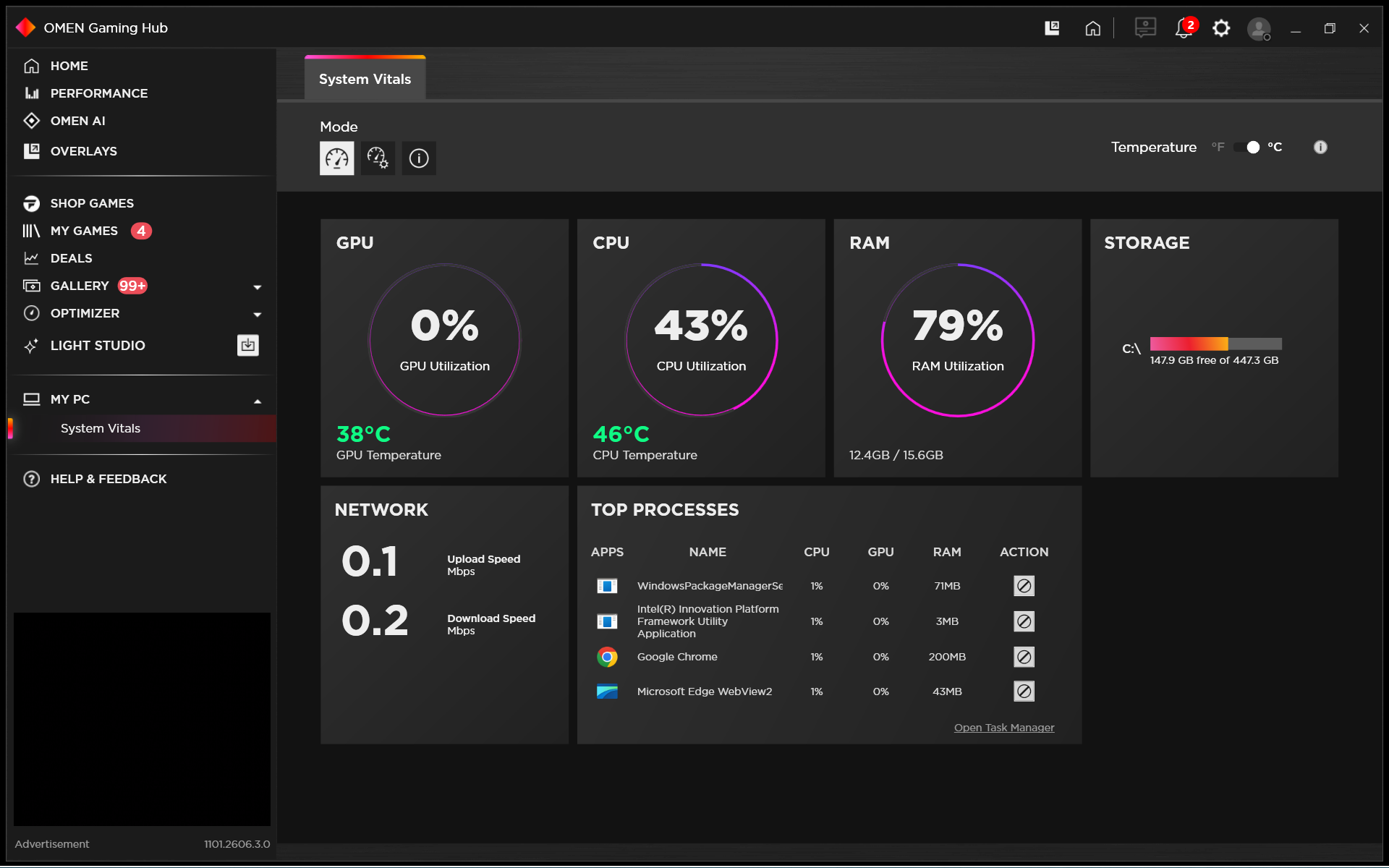Click the Gallery 99+ badge
This screenshot has height=868, width=1389.
(132, 286)
